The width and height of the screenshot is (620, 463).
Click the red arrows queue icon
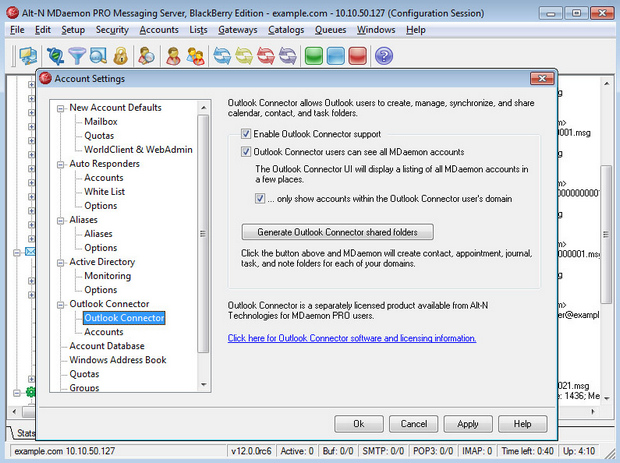pyautogui.click(x=266, y=56)
